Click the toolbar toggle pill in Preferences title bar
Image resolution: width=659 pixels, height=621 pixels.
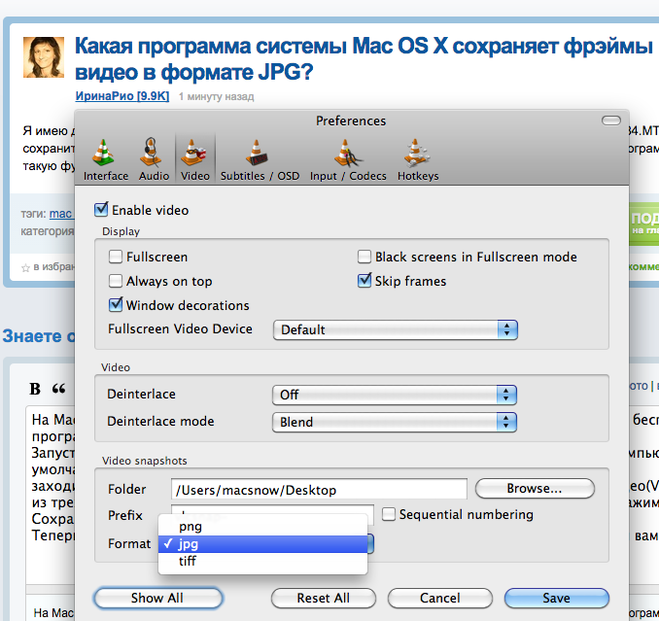[611, 121]
